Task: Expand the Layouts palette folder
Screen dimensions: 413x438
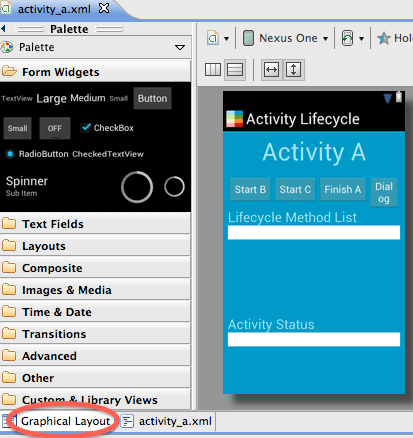Action: coord(95,246)
